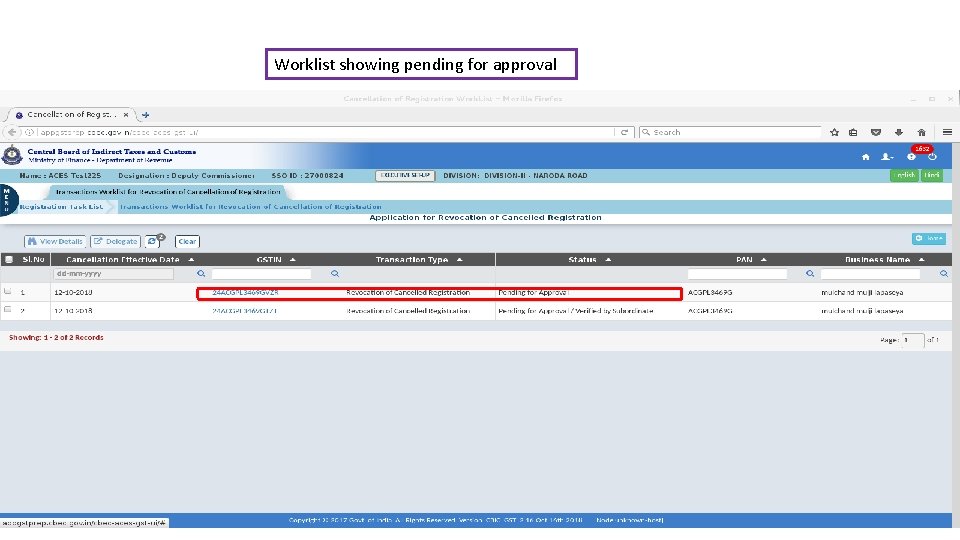Sort by Cancellation Effective Date arrow
960x540 pixels.
click(x=191, y=260)
